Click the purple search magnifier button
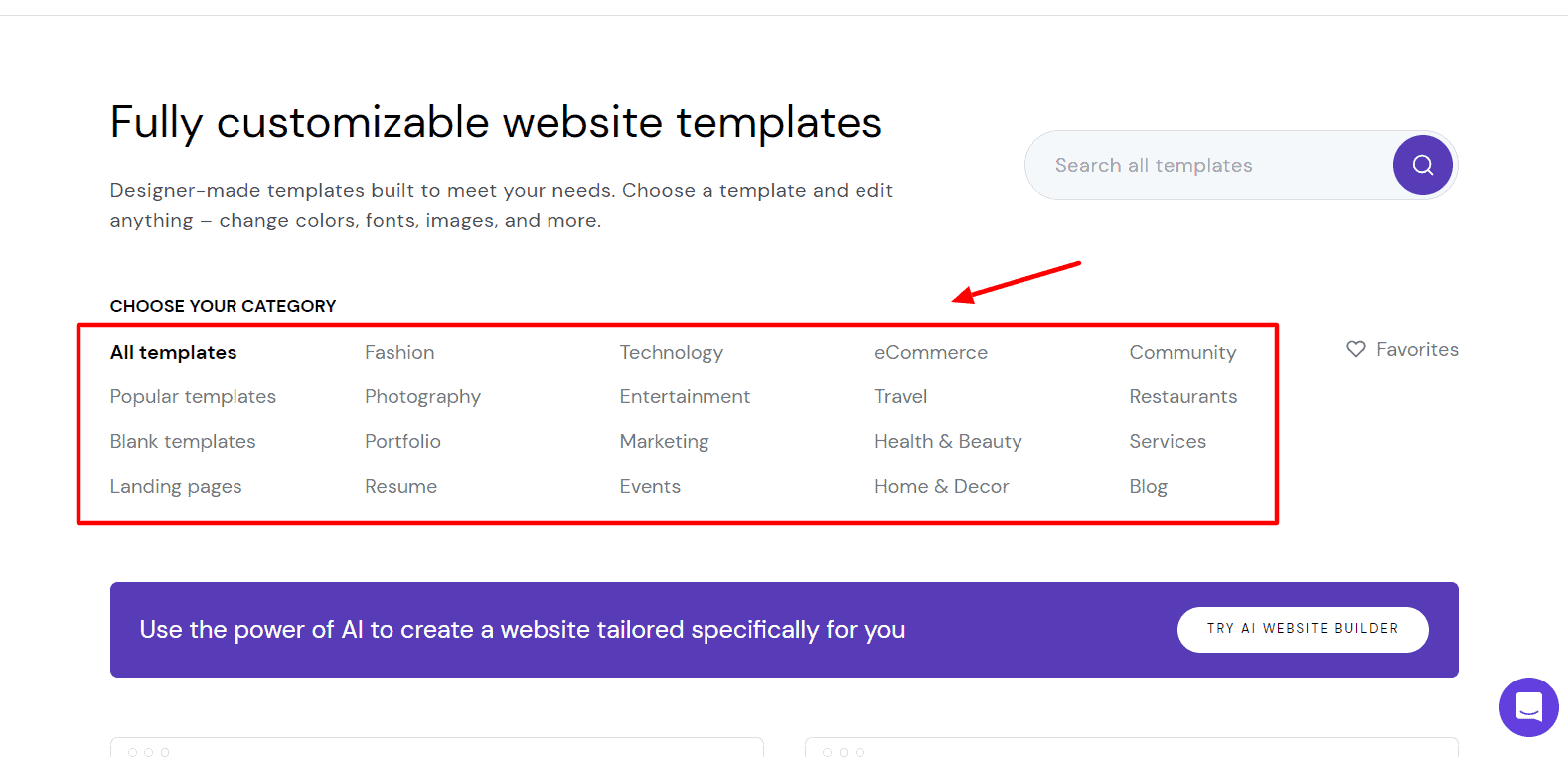The image size is (1568, 757). point(1422,165)
